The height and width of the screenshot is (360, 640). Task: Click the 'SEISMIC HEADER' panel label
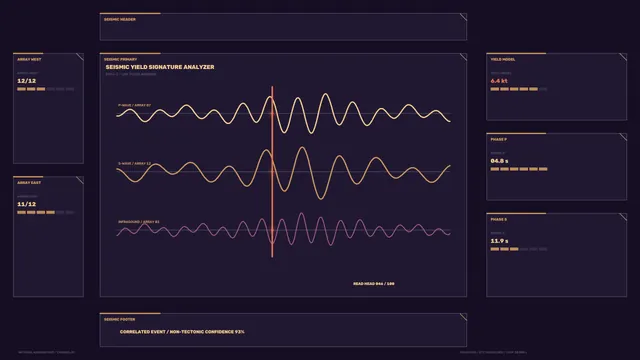click(120, 19)
